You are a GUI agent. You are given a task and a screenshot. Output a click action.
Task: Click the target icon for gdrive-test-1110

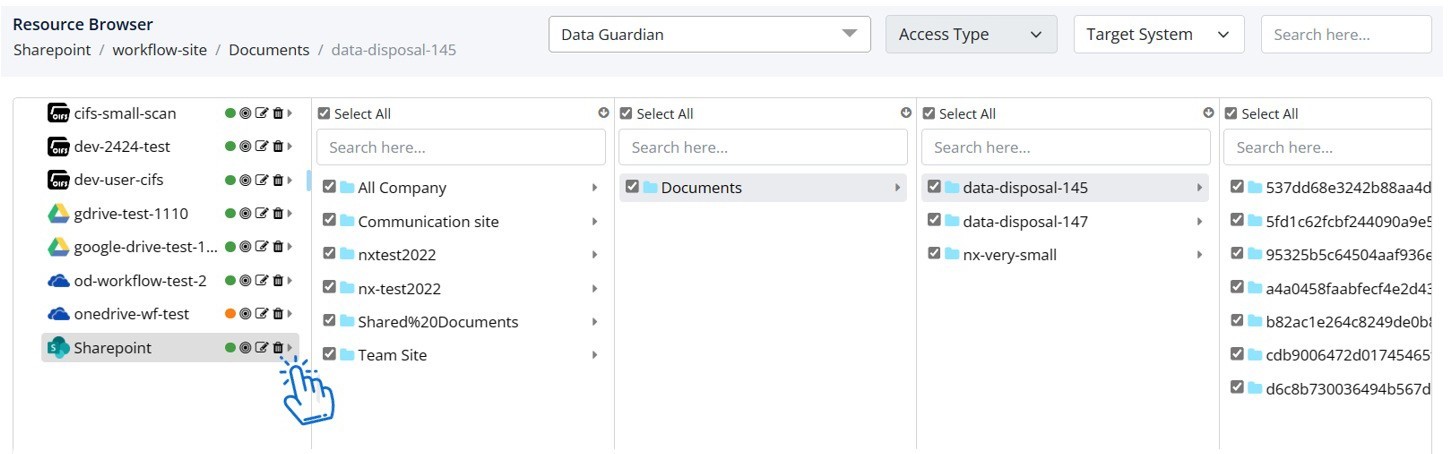click(x=246, y=214)
